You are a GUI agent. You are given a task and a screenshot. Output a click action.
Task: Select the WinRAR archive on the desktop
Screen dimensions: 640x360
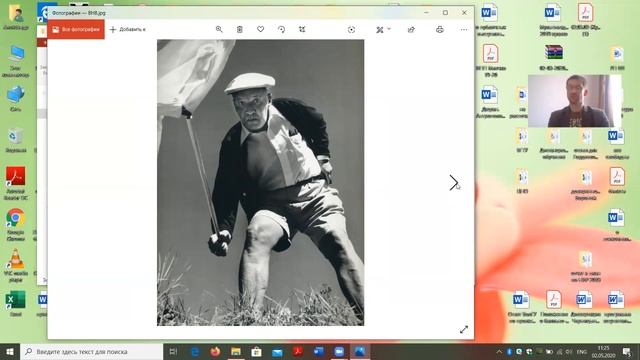tap(553, 57)
